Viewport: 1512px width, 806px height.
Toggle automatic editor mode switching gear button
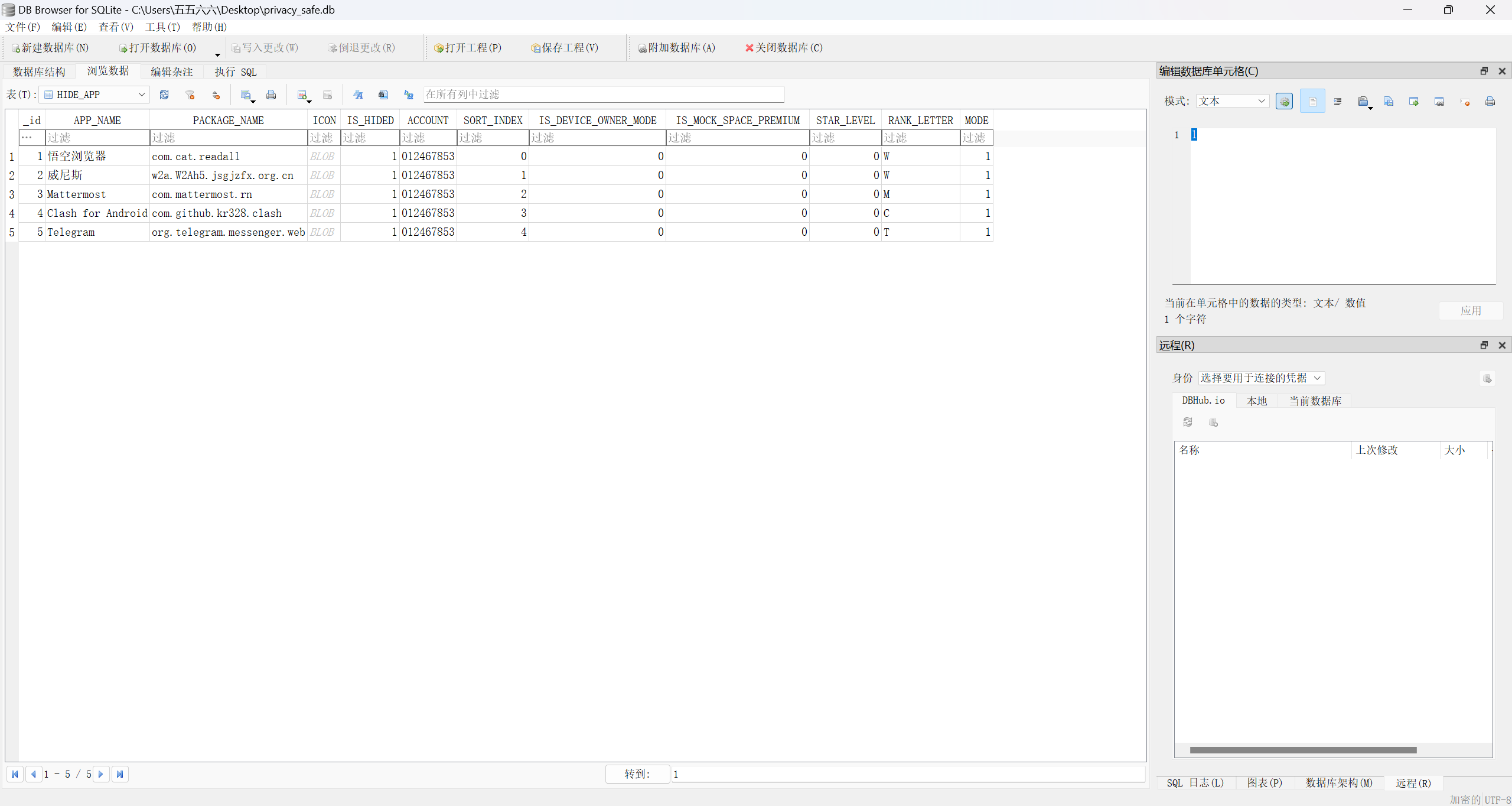[1284, 102]
